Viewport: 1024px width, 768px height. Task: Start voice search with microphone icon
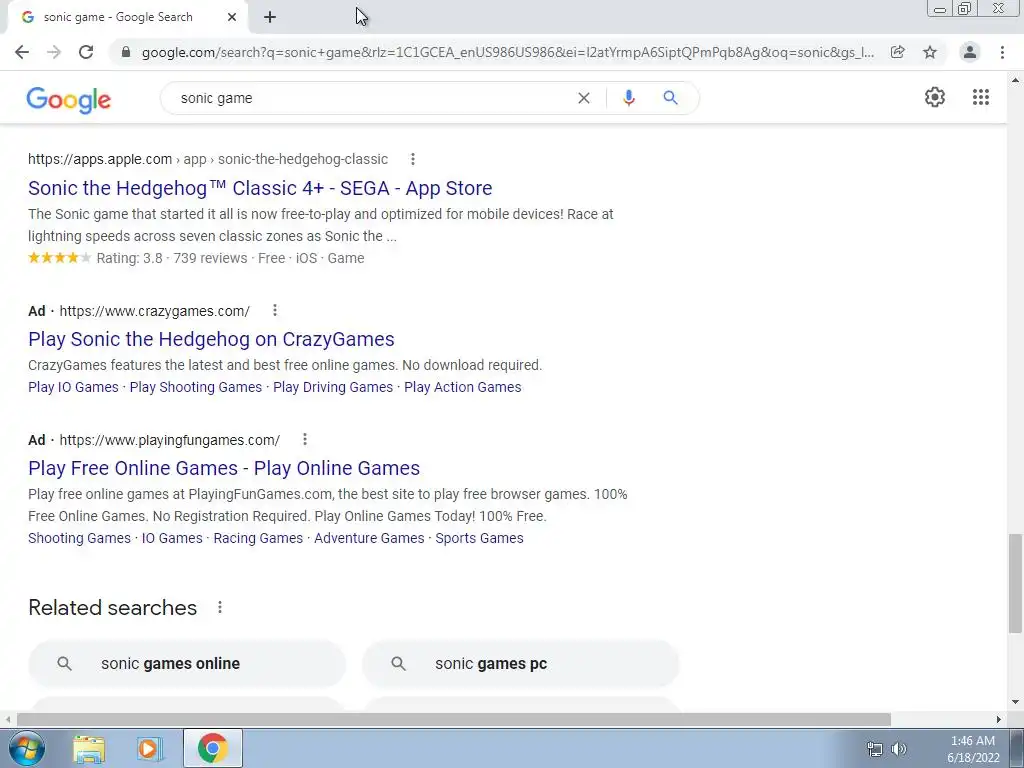[629, 98]
